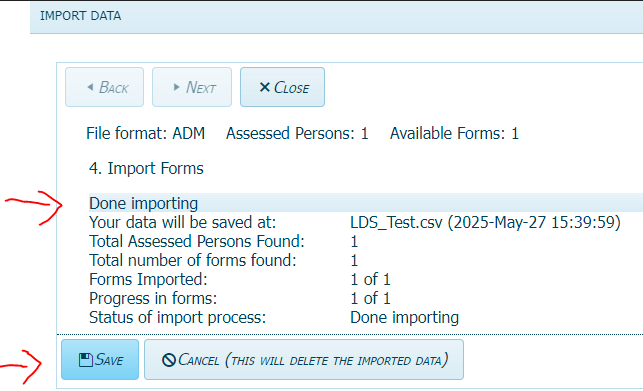Click the Import Data panel header
This screenshot has height=391, width=643.
pyautogui.click(x=336, y=16)
